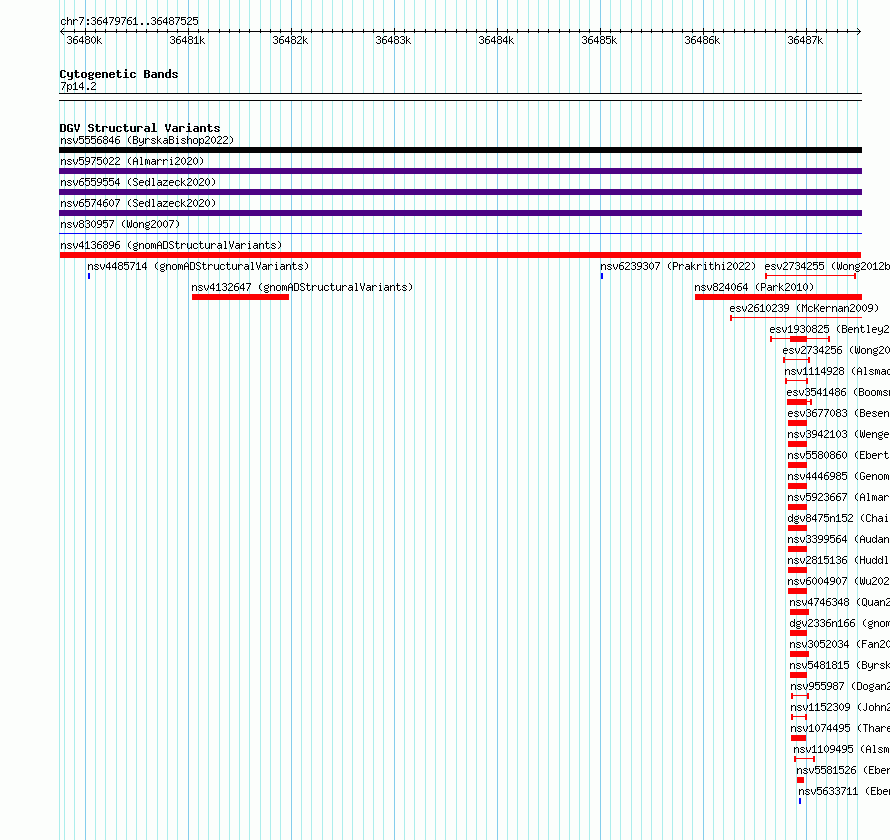Click the small blue nsv4485714 marker
The height and width of the screenshot is (840, 890).
point(89,276)
